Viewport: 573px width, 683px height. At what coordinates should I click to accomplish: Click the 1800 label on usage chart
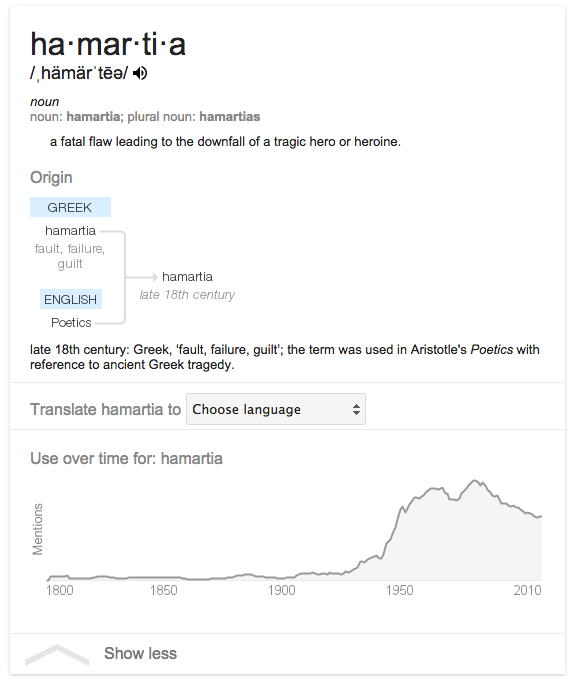click(x=60, y=590)
